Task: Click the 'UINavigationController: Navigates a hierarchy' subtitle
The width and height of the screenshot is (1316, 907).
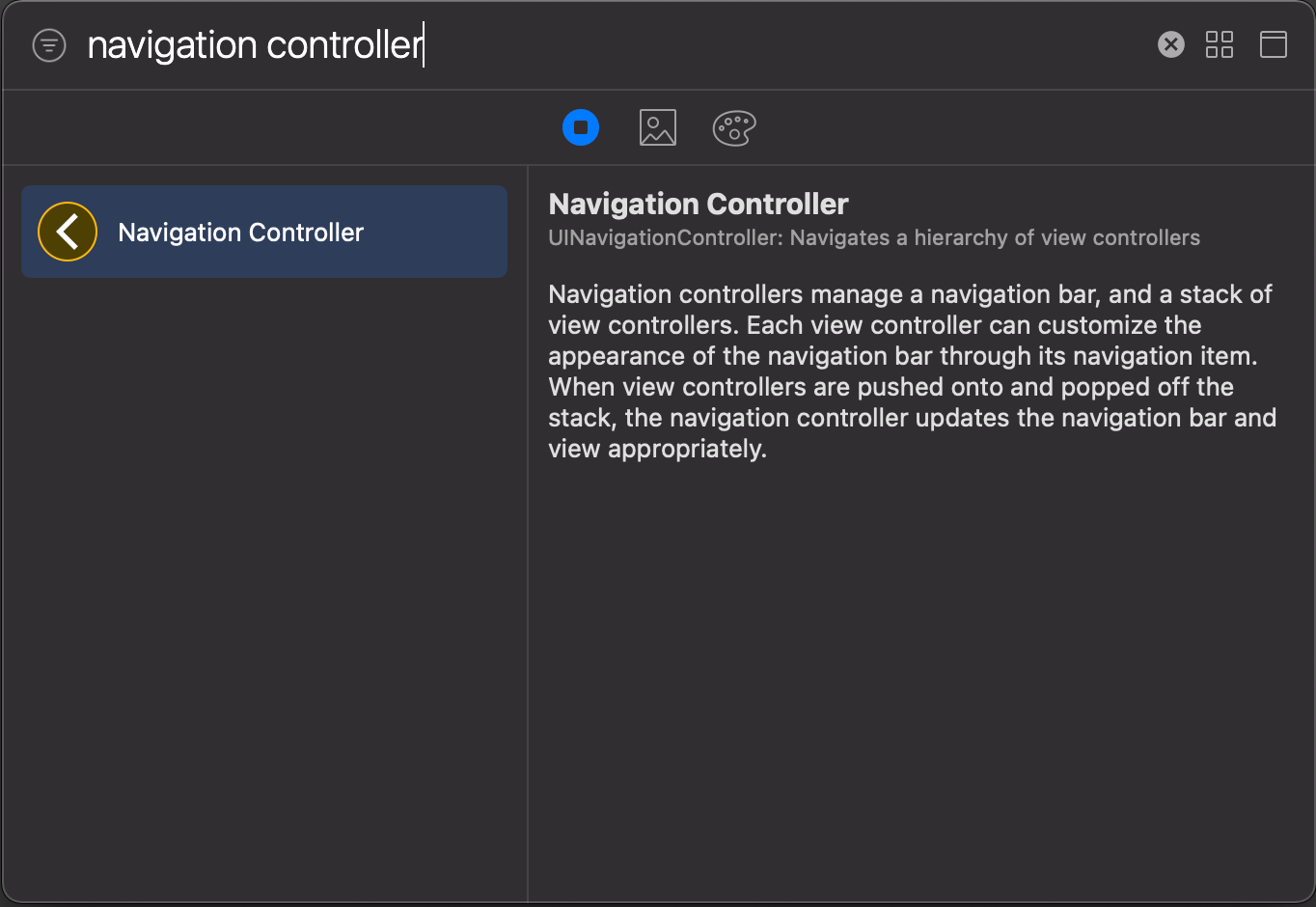Action: (874, 237)
